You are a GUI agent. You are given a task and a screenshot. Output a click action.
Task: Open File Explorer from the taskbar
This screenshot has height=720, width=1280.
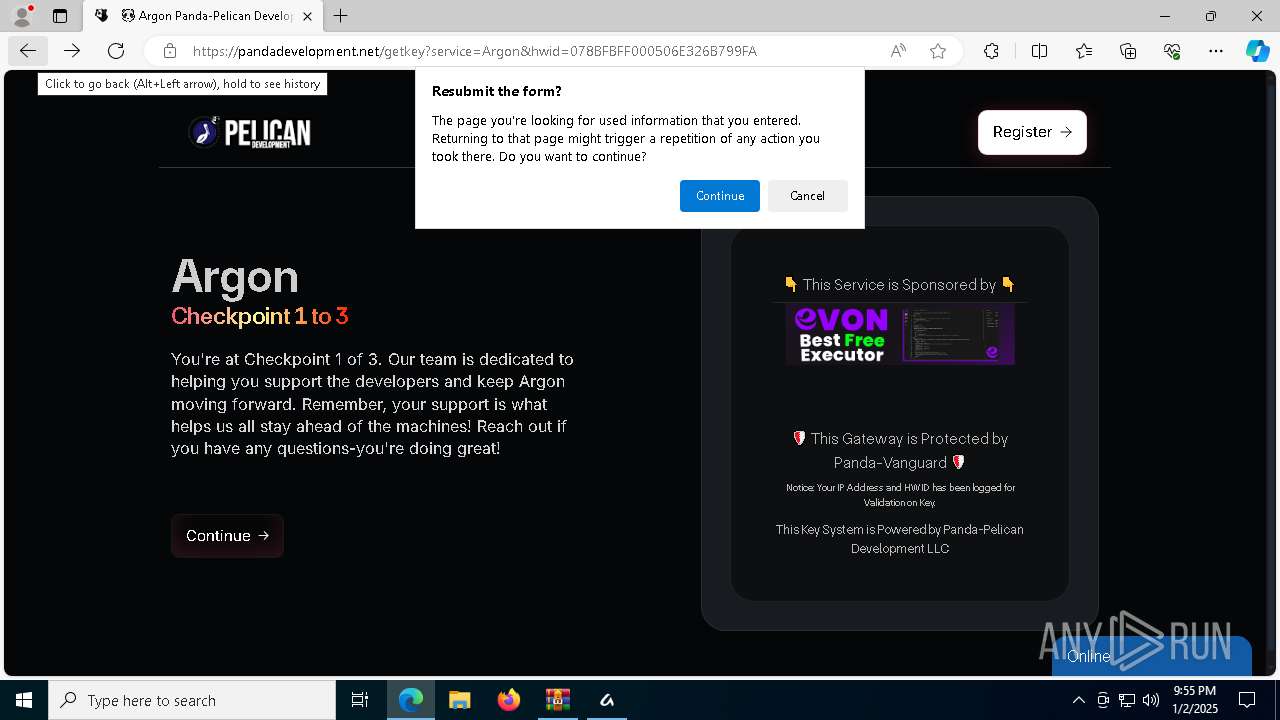[x=459, y=700]
